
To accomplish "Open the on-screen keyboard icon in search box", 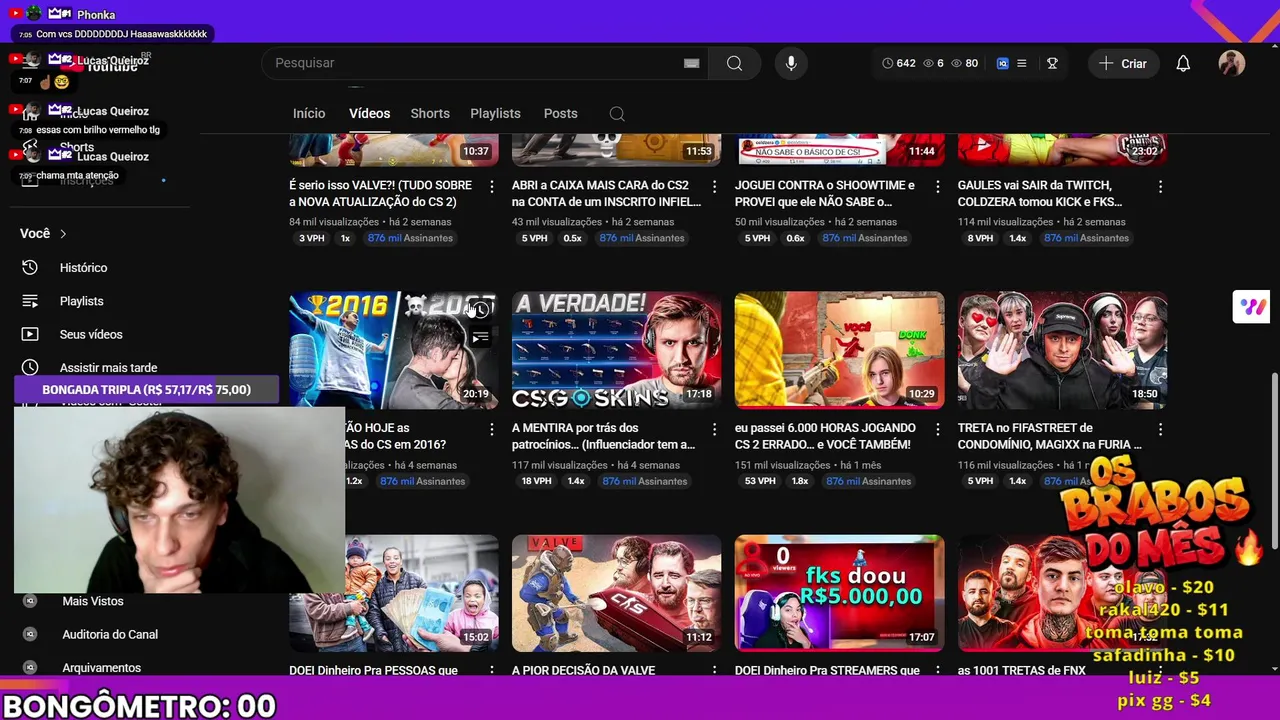I will coord(691,63).
